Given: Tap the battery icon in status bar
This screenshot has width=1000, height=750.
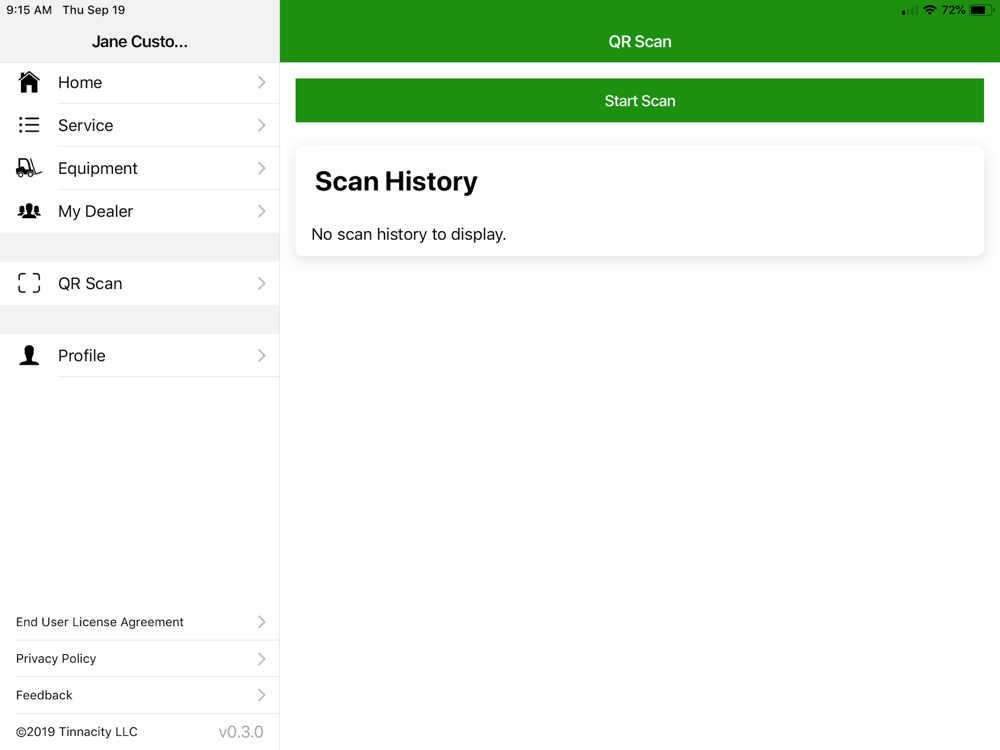Looking at the screenshot, I should click(x=980, y=10).
